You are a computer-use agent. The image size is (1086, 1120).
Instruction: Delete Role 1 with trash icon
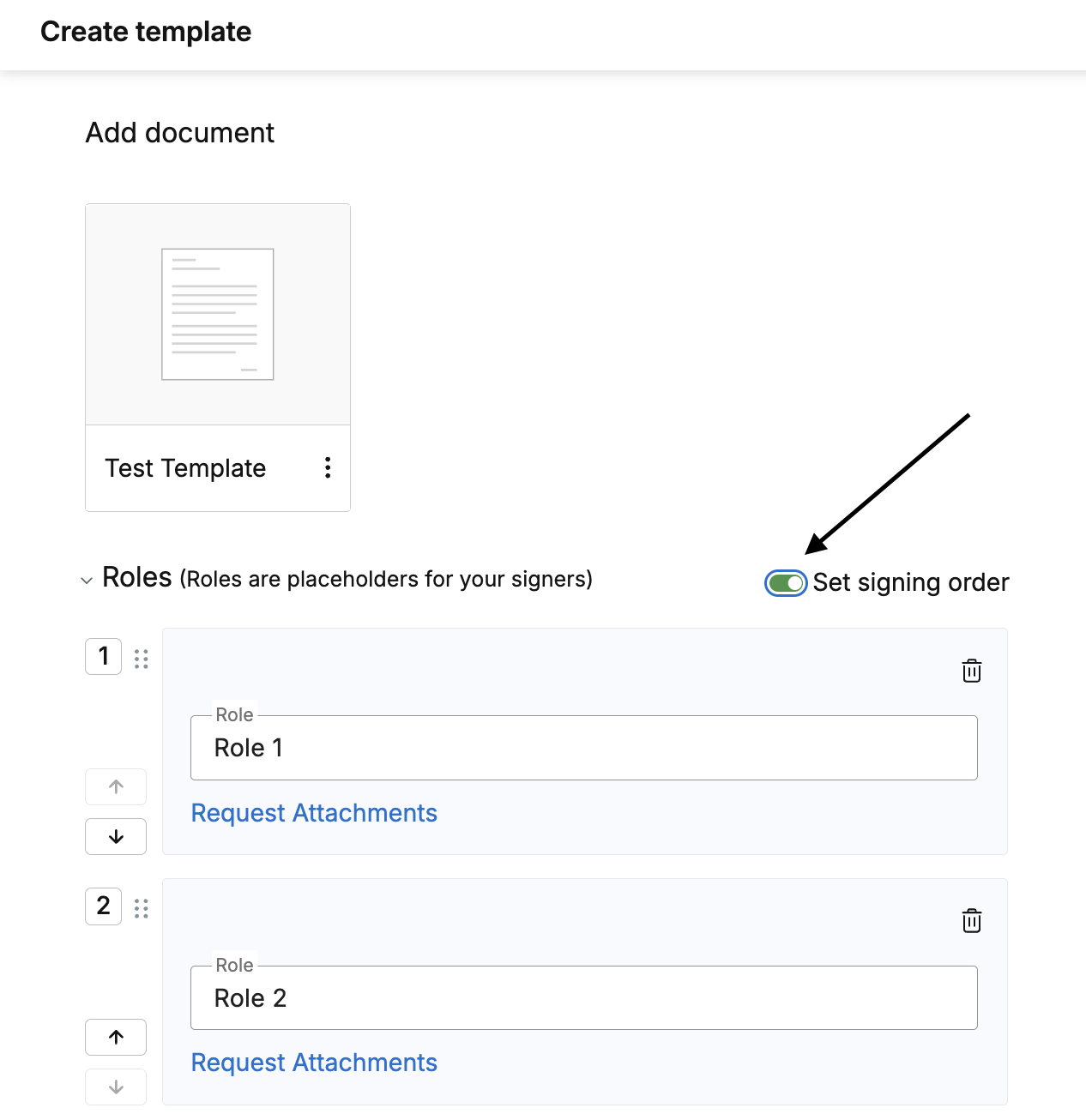(971, 671)
